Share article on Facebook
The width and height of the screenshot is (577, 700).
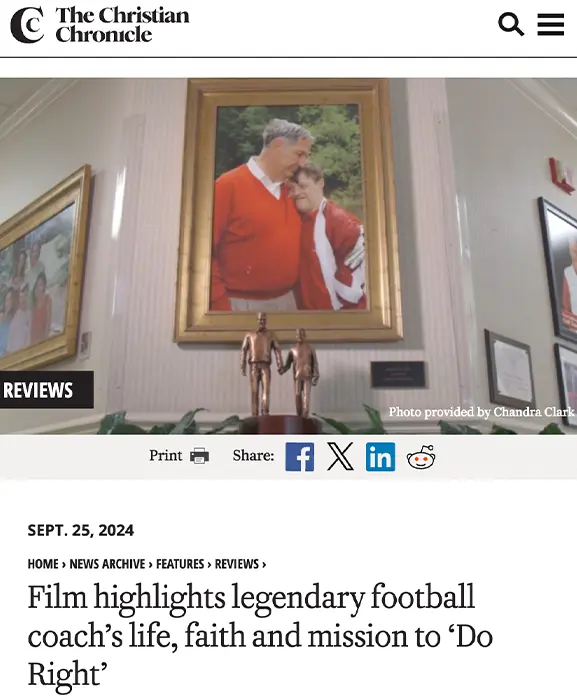[300, 457]
